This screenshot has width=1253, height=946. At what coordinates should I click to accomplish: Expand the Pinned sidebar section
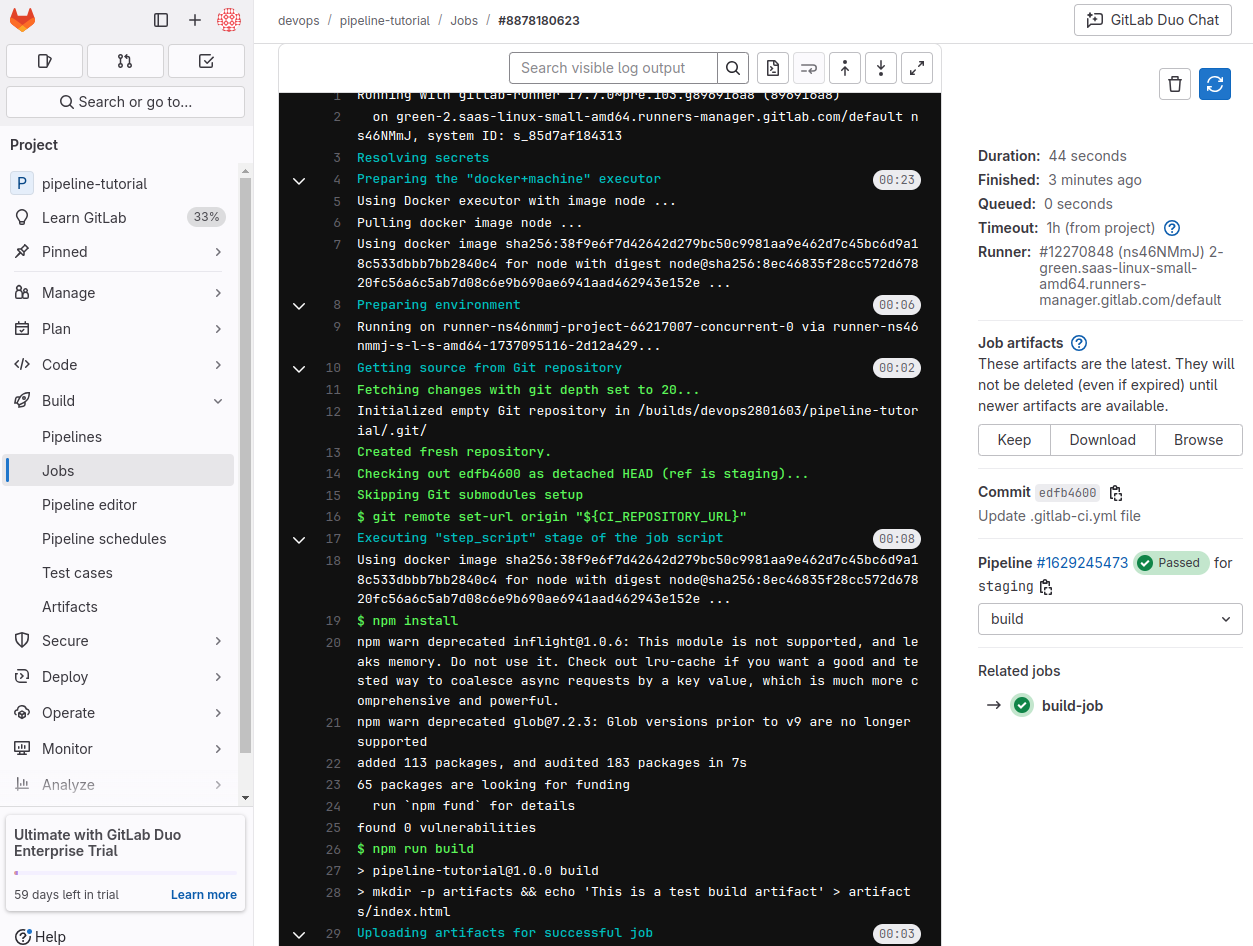[x=120, y=252]
